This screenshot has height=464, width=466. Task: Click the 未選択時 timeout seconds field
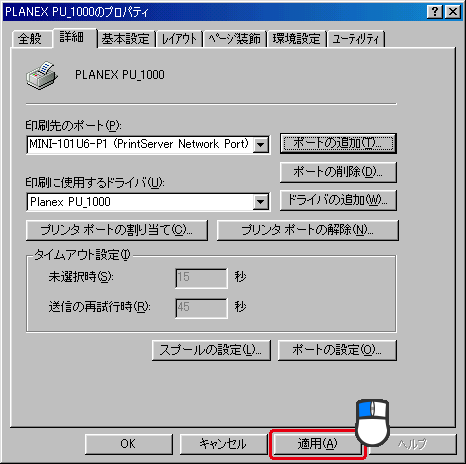201,278
